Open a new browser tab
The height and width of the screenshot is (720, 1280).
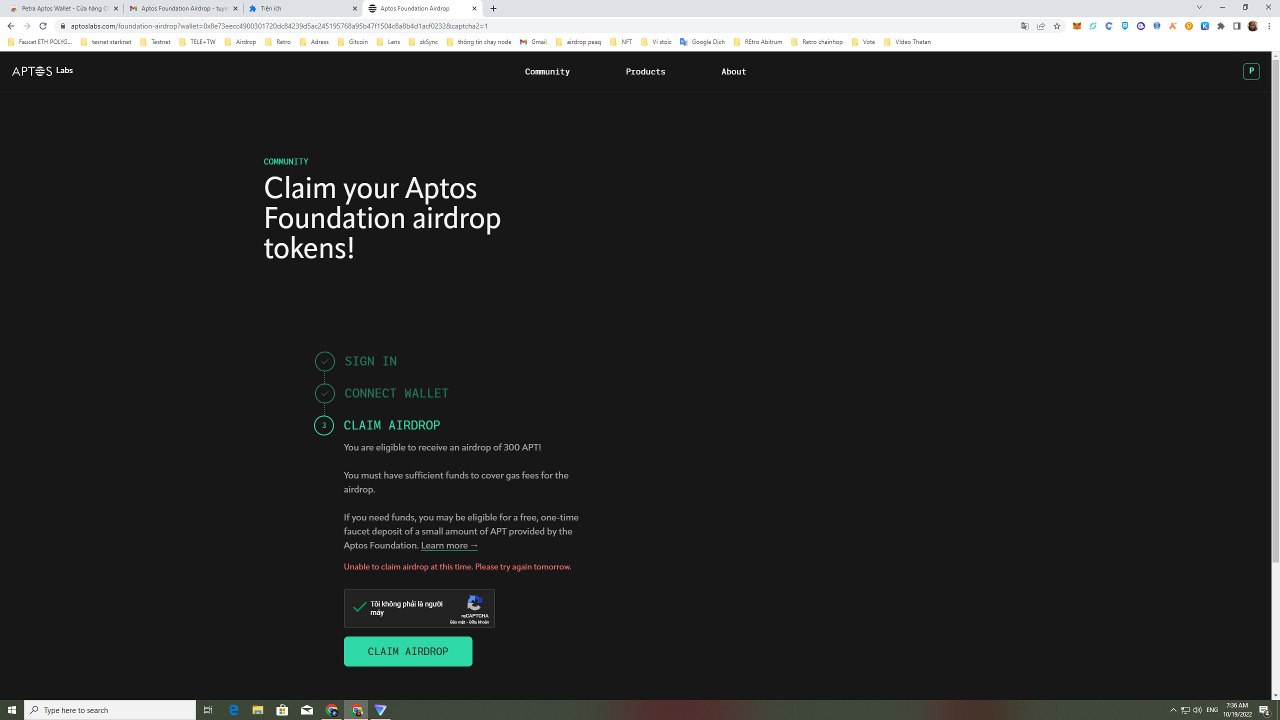[x=493, y=8]
